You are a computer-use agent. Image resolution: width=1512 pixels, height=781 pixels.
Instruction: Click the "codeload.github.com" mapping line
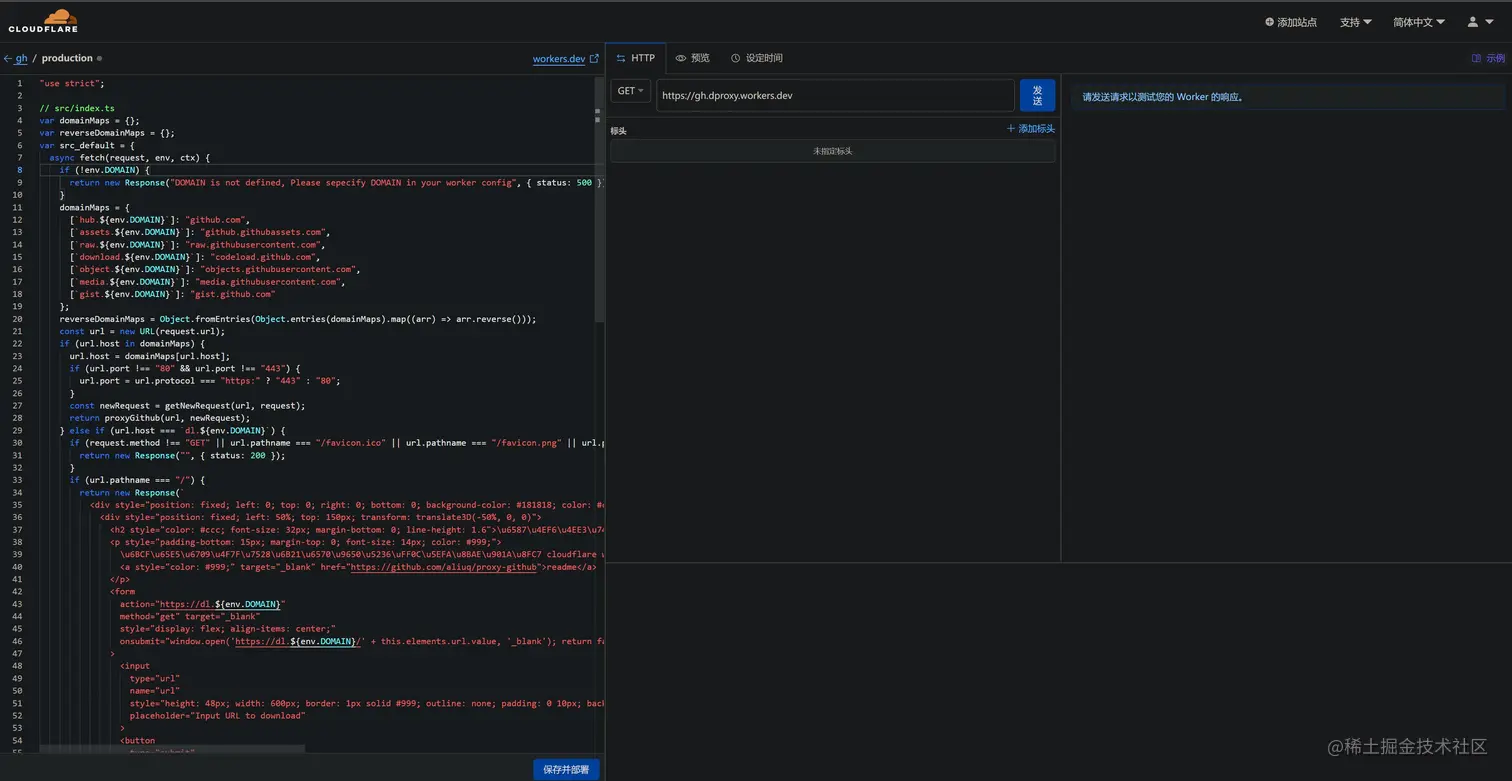pyautogui.click(x=195, y=257)
